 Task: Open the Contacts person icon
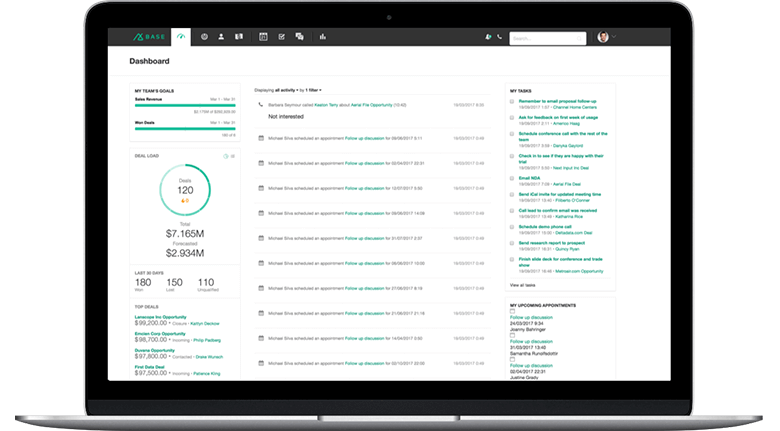(x=221, y=37)
